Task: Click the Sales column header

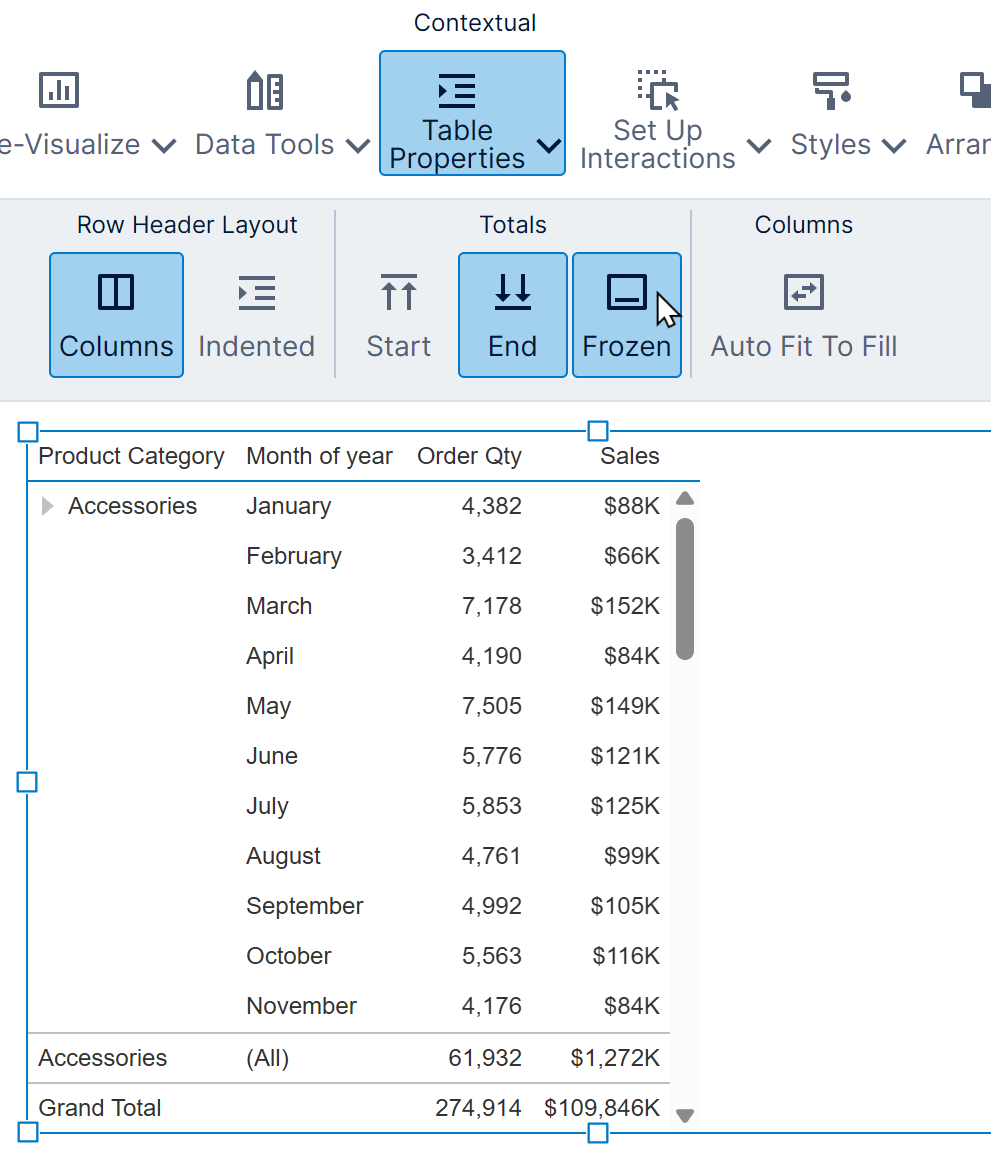Action: tap(629, 456)
